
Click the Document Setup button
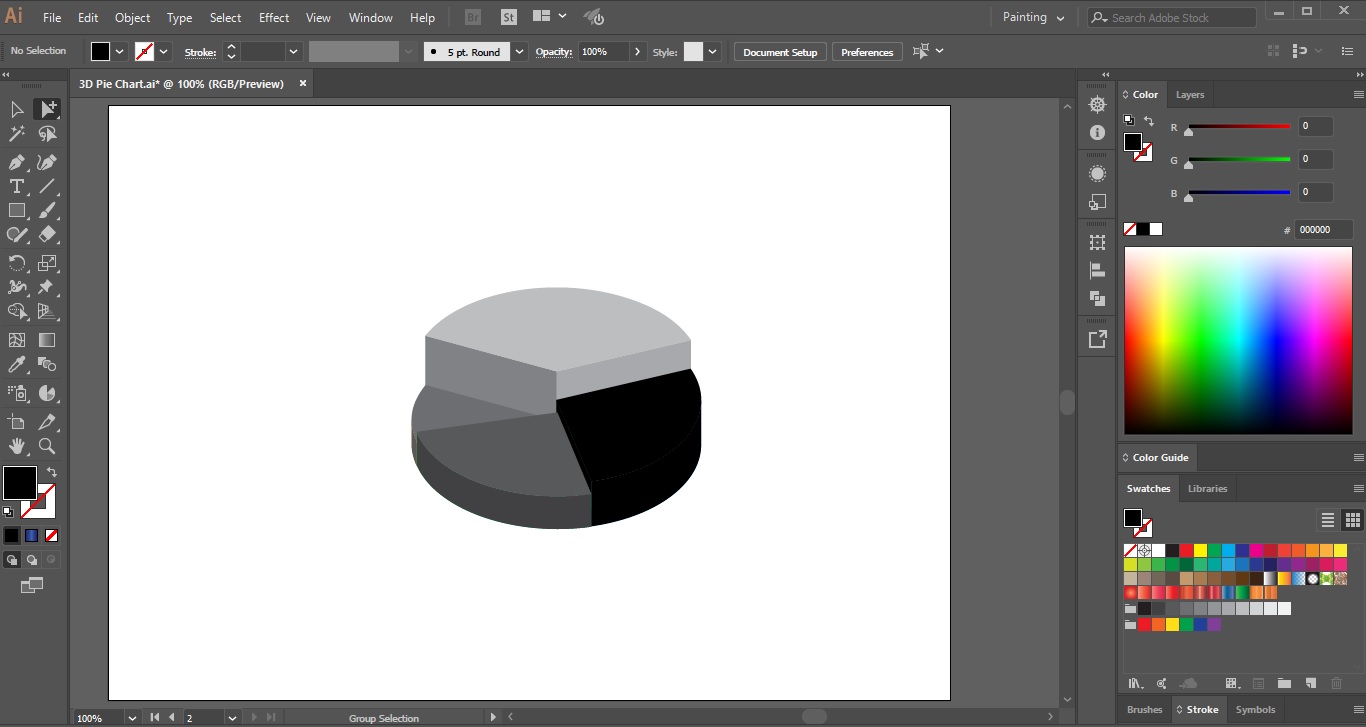pyautogui.click(x=780, y=52)
